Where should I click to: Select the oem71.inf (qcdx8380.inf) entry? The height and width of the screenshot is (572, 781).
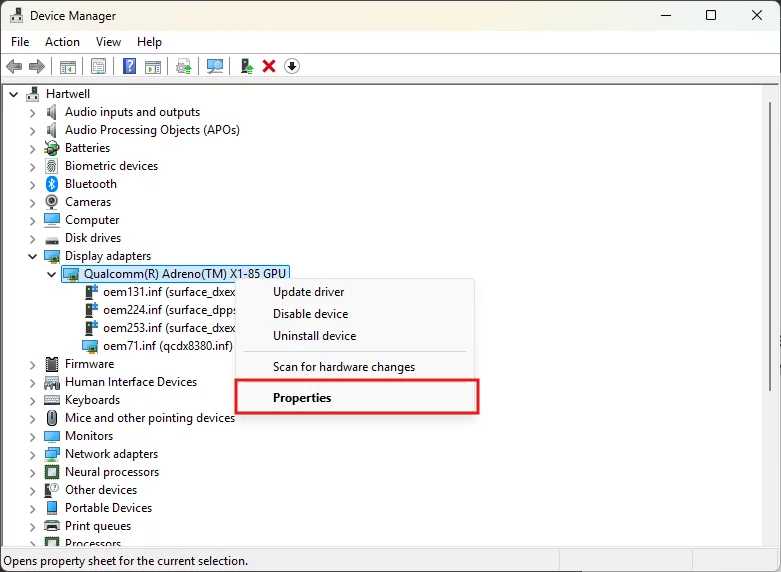167,346
